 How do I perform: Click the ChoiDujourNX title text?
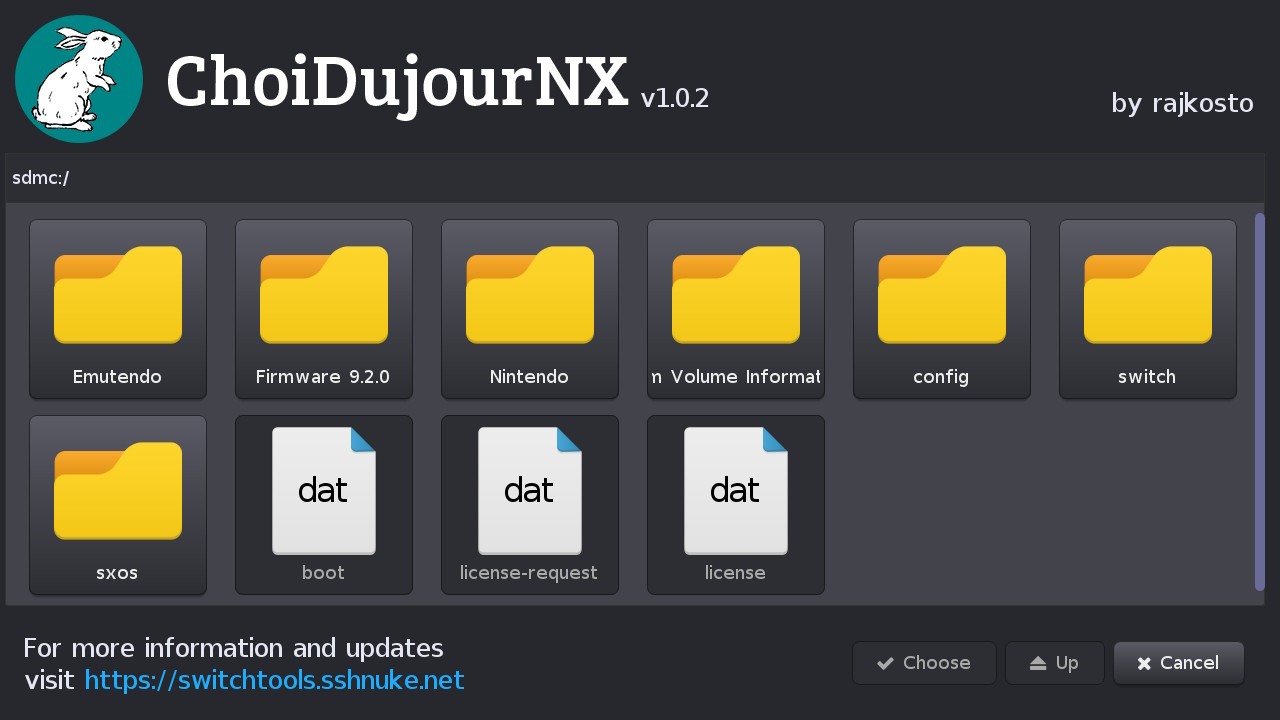click(397, 82)
